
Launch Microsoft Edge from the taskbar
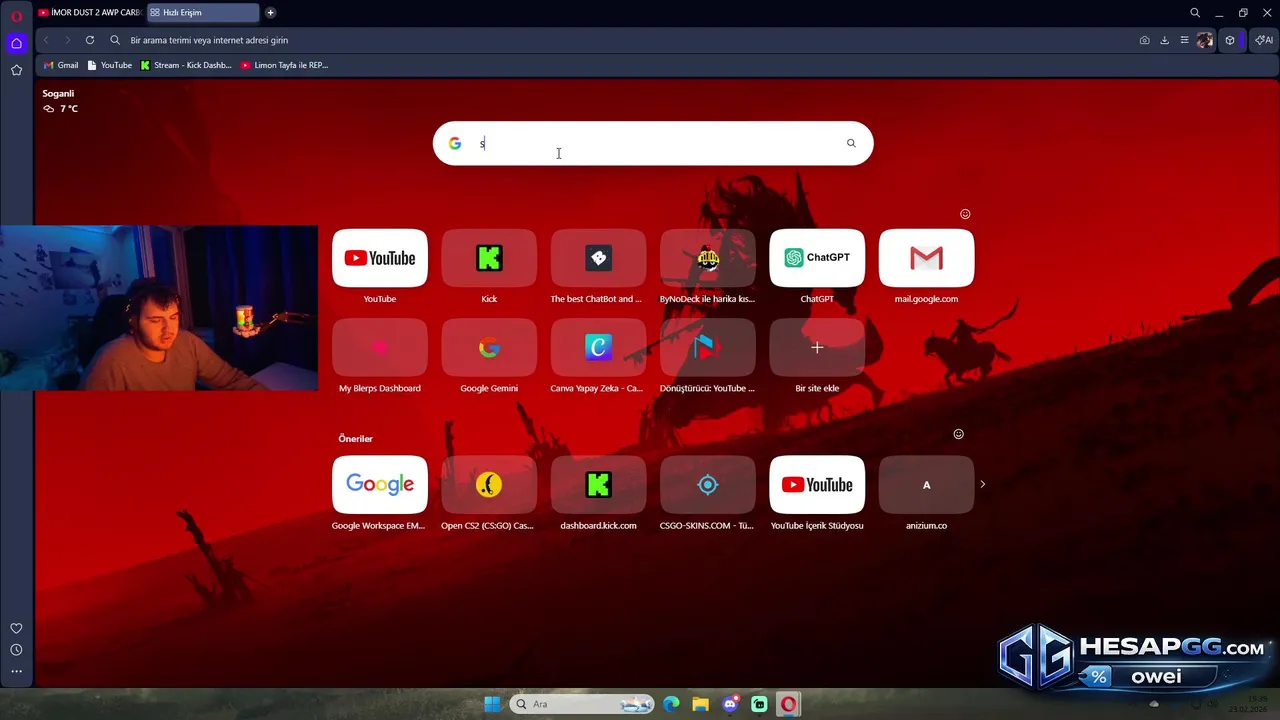(671, 704)
